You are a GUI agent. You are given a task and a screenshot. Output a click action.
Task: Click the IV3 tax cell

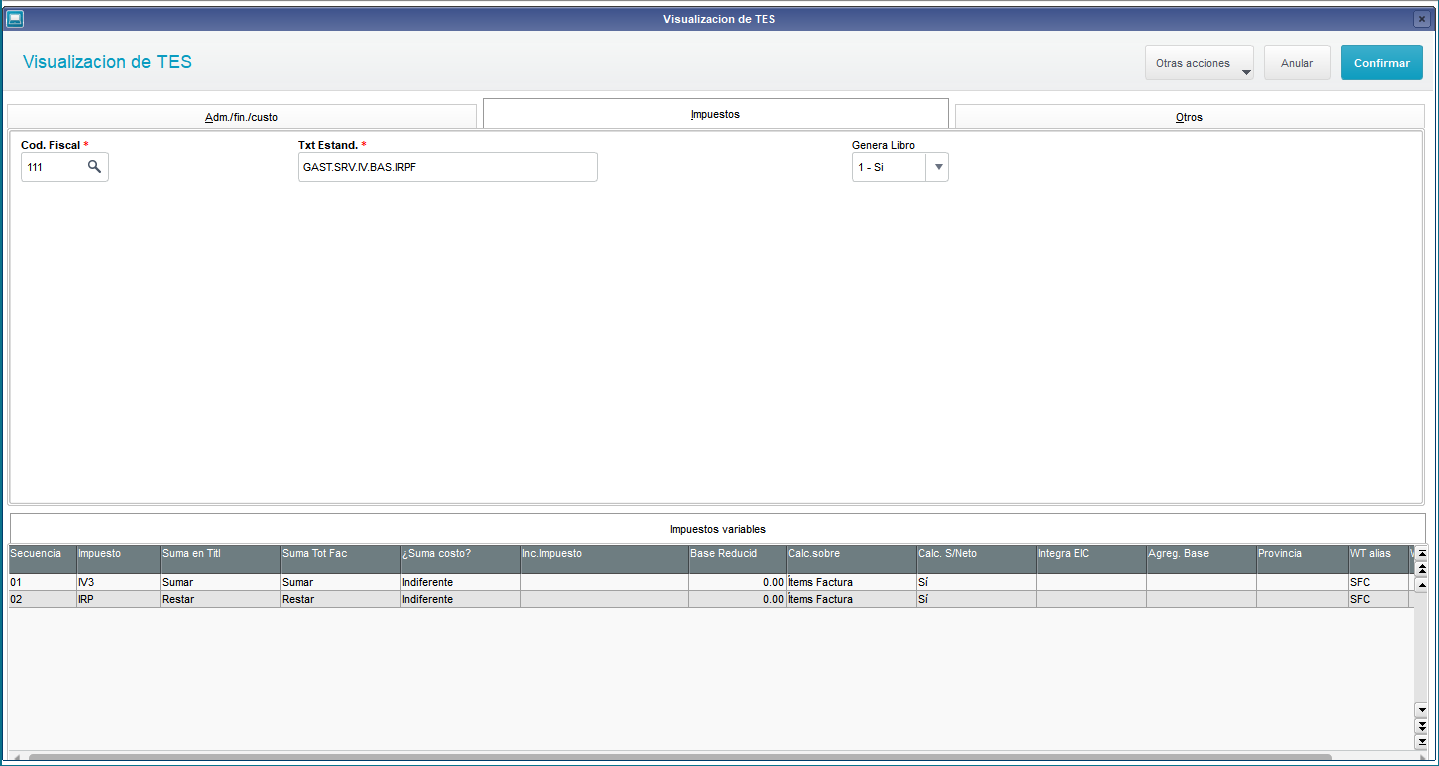[118, 582]
